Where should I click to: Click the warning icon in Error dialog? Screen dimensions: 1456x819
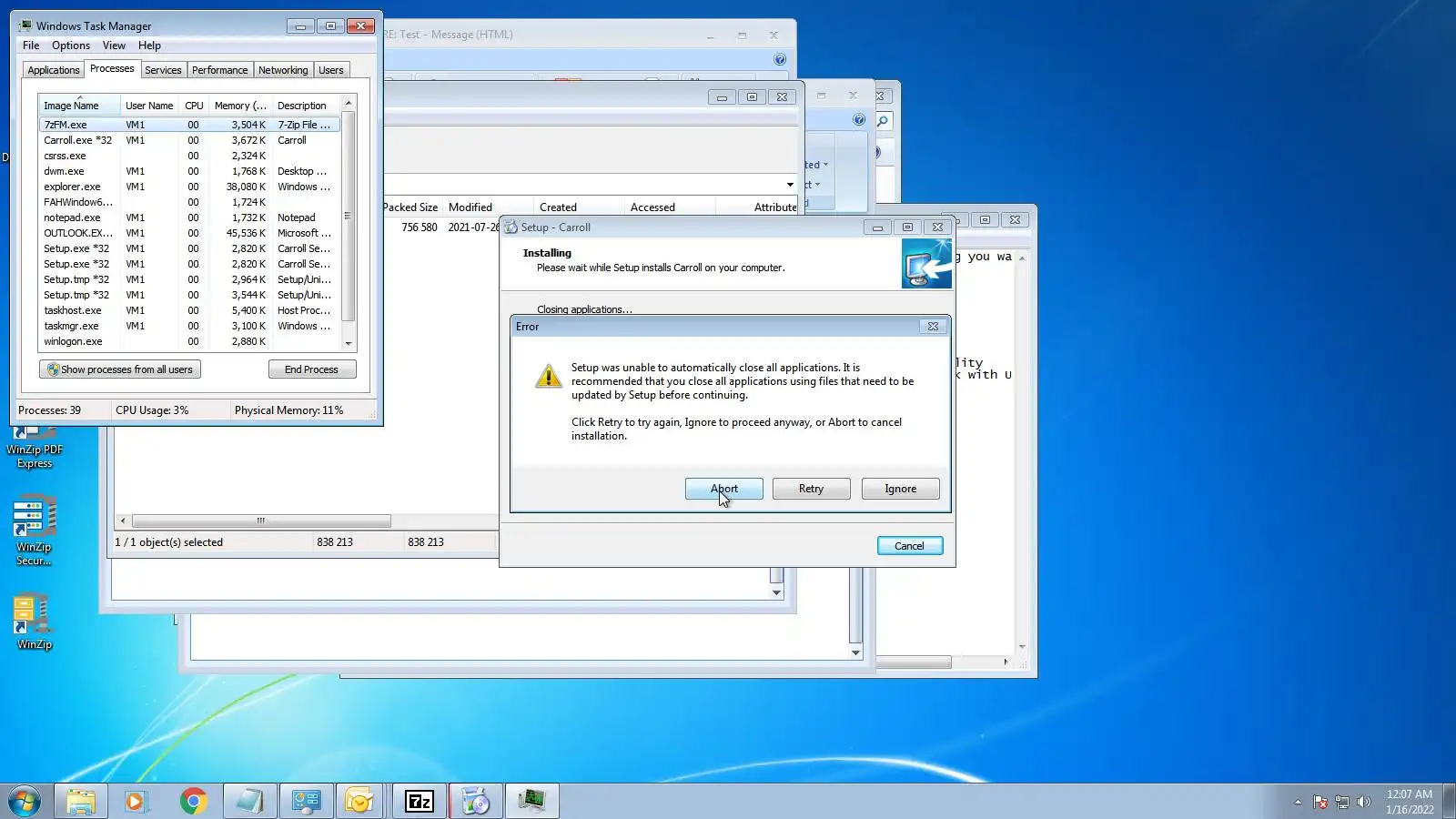coord(548,375)
